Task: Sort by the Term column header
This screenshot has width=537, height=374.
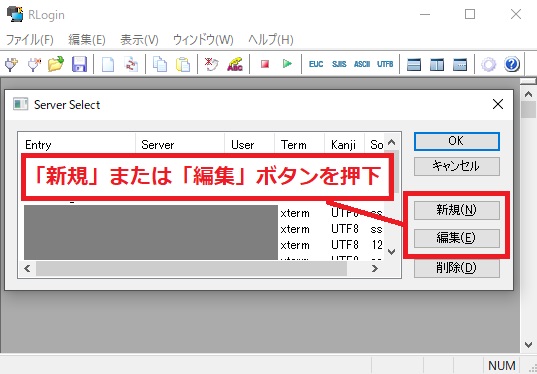Action: click(300, 145)
